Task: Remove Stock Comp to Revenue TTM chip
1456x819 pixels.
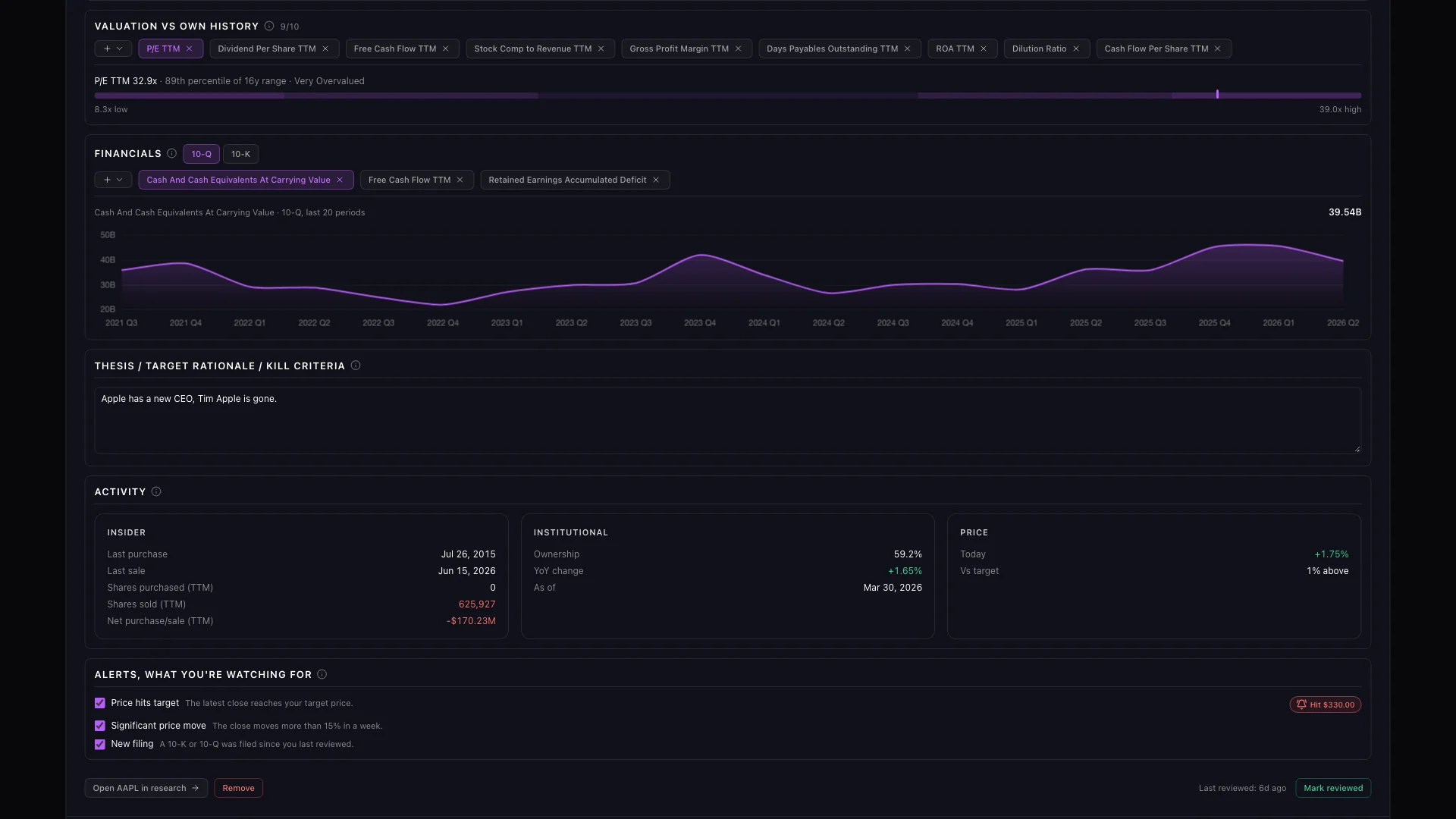Action: click(601, 49)
